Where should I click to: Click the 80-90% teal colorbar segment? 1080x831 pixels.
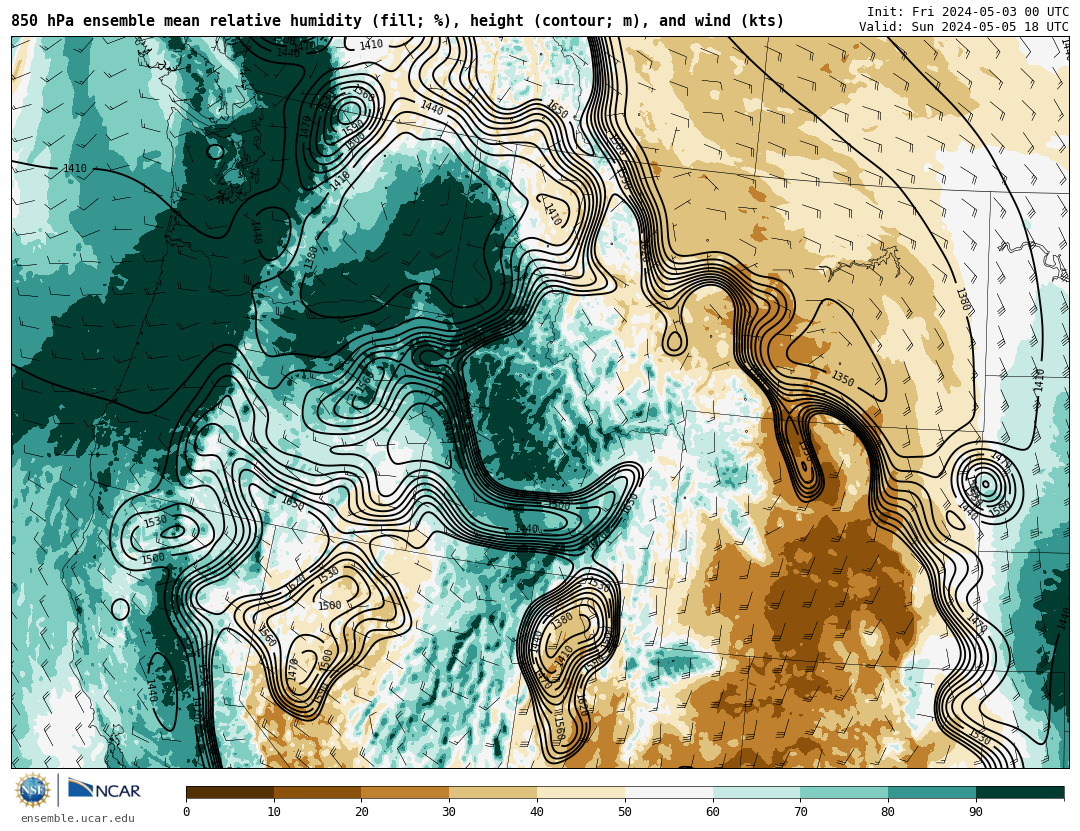point(932,792)
